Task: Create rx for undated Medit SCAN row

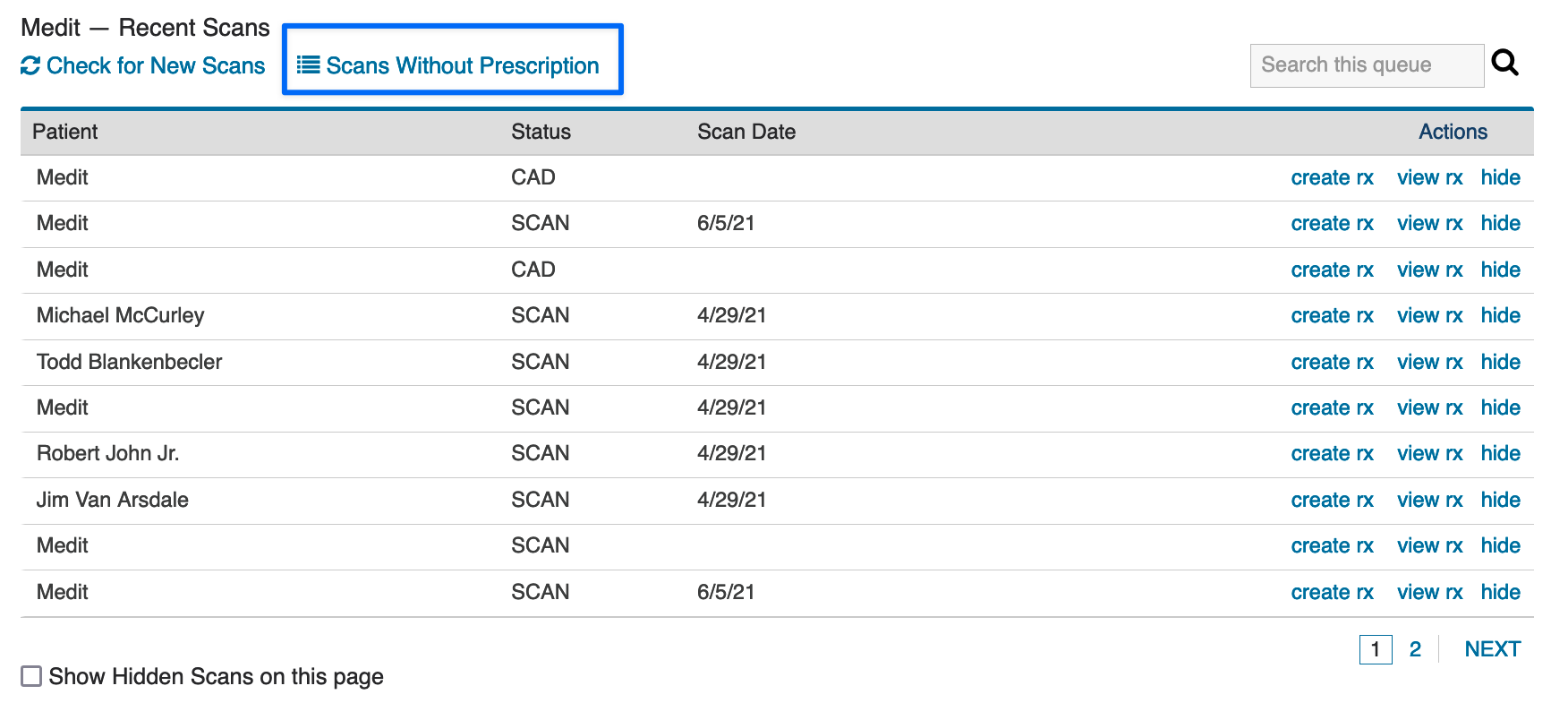Action: click(x=1332, y=545)
